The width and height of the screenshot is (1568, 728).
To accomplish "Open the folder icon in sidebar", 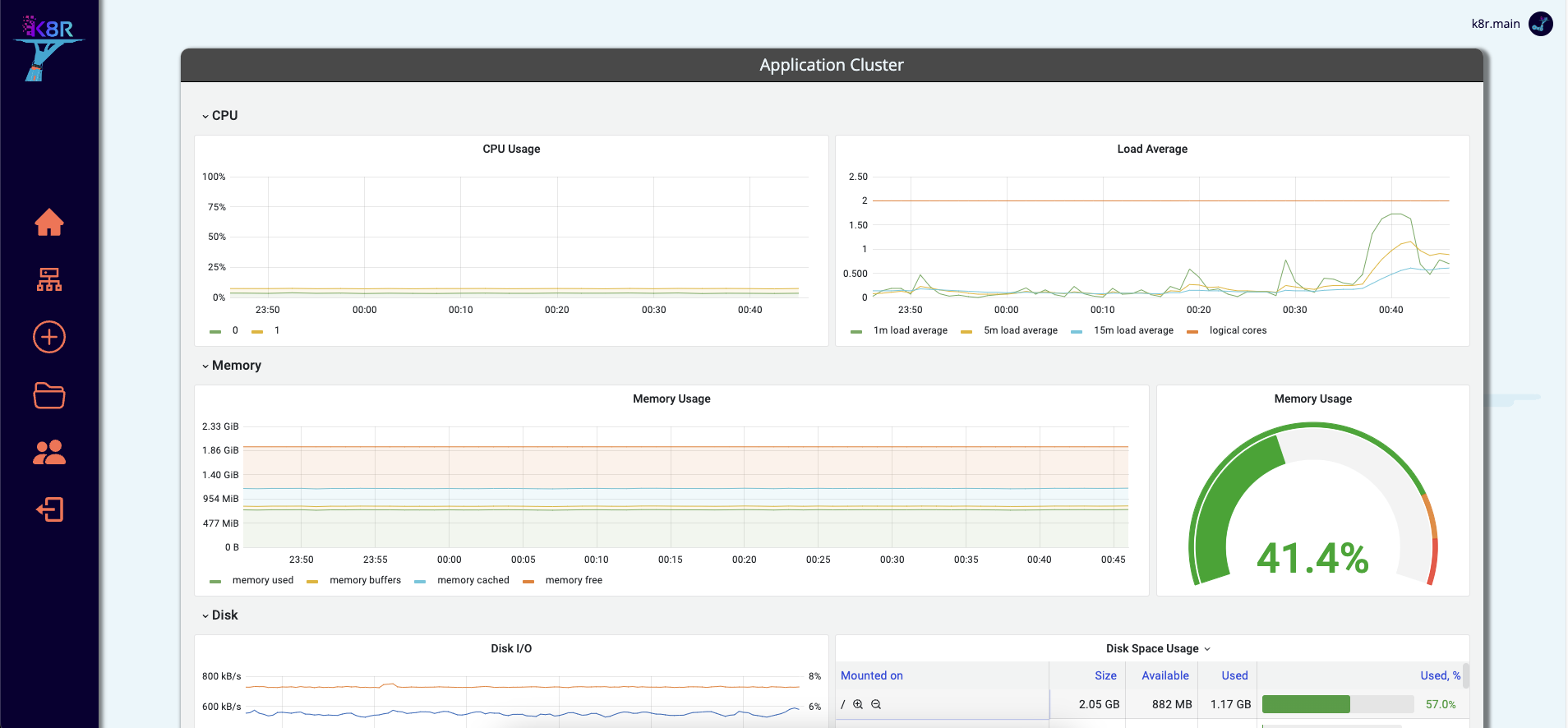I will coord(49,395).
